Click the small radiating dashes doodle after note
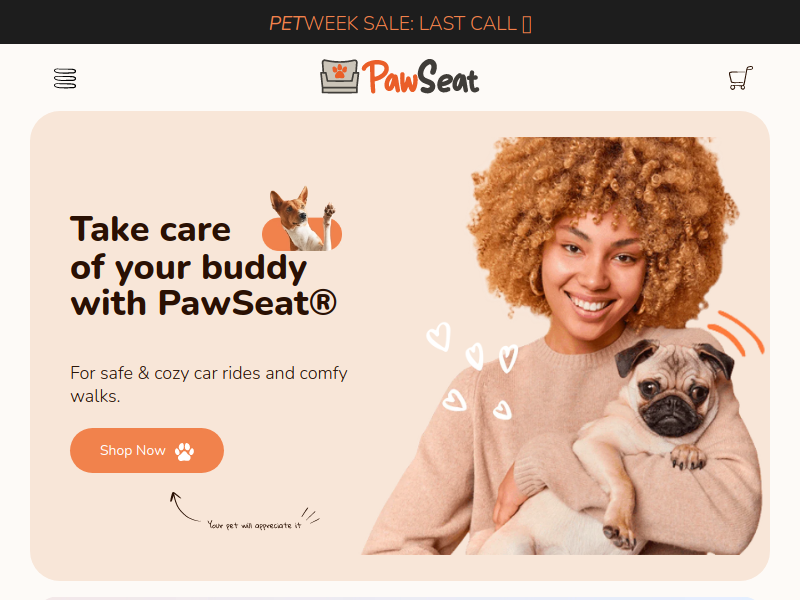The image size is (800, 600). coord(311,515)
